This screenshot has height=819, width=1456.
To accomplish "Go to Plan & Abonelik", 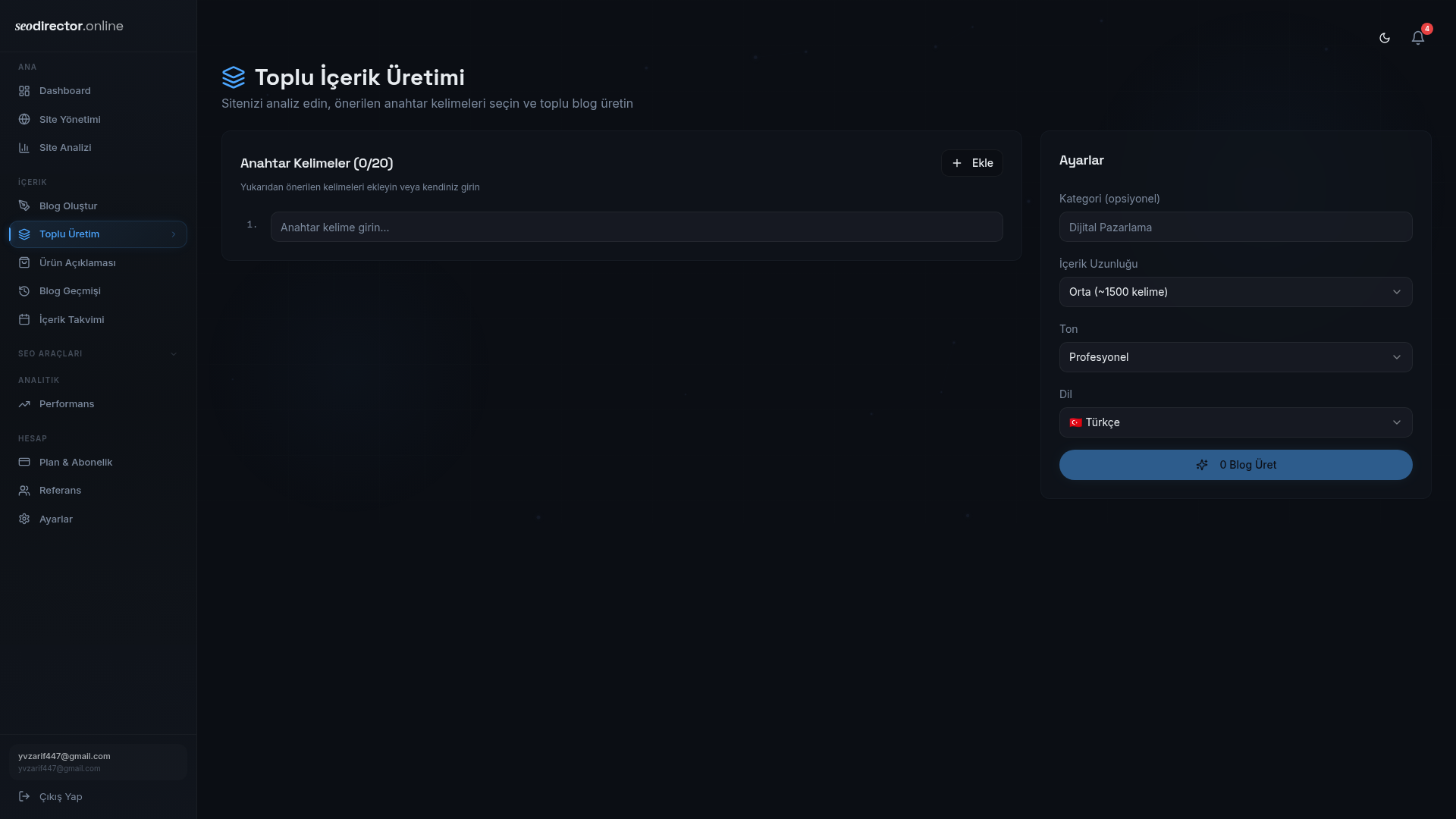I will [75, 462].
